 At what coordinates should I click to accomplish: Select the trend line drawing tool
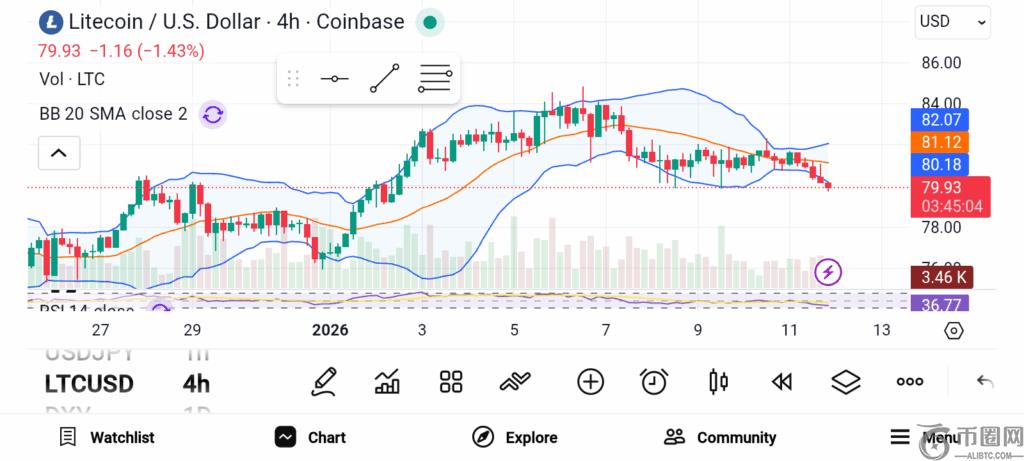384,79
